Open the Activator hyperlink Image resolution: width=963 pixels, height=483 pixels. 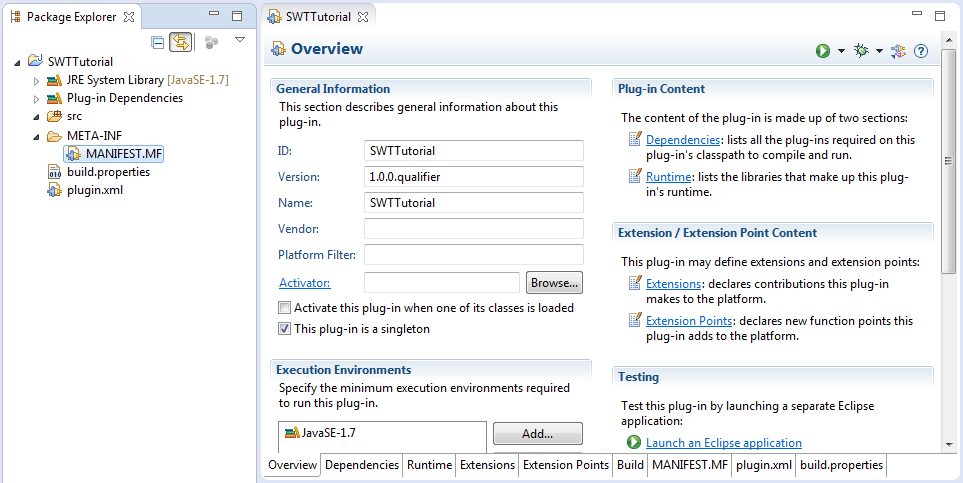pyautogui.click(x=305, y=283)
